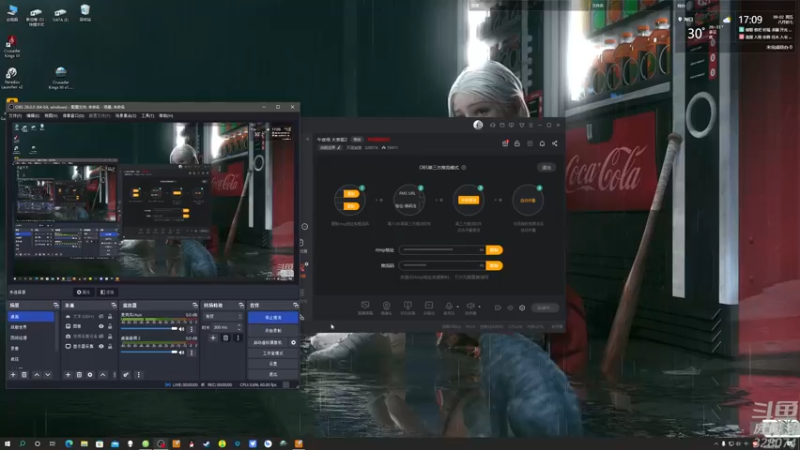
Task: Click exit button in OBS third-party streaming panel
Action: [x=546, y=167]
